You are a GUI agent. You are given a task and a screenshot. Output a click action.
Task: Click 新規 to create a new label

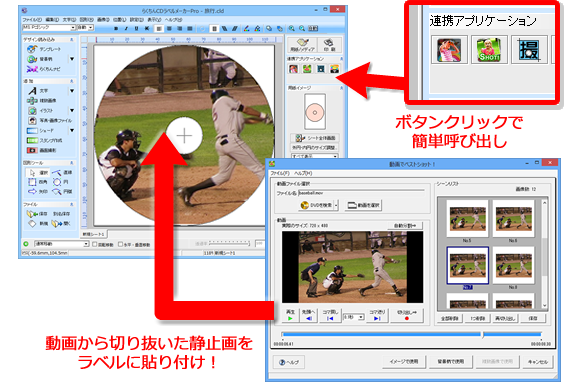(38, 223)
